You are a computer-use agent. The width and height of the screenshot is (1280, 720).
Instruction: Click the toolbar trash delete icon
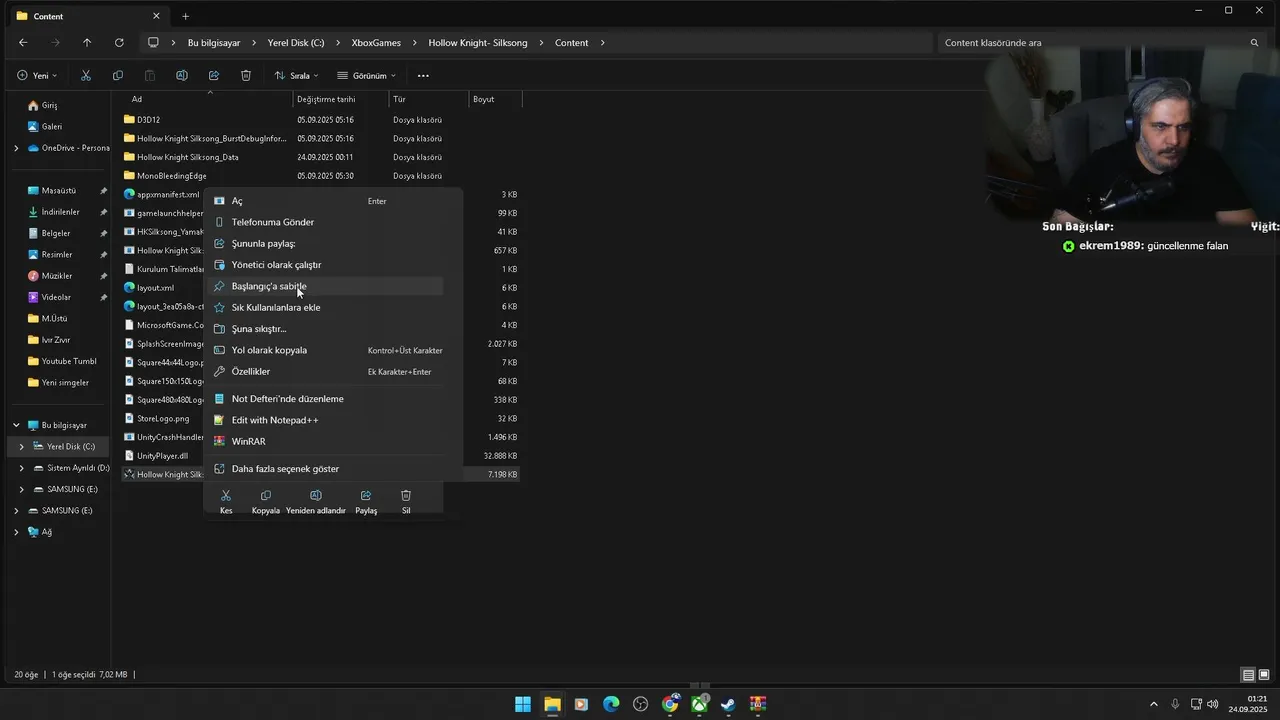pyautogui.click(x=246, y=75)
